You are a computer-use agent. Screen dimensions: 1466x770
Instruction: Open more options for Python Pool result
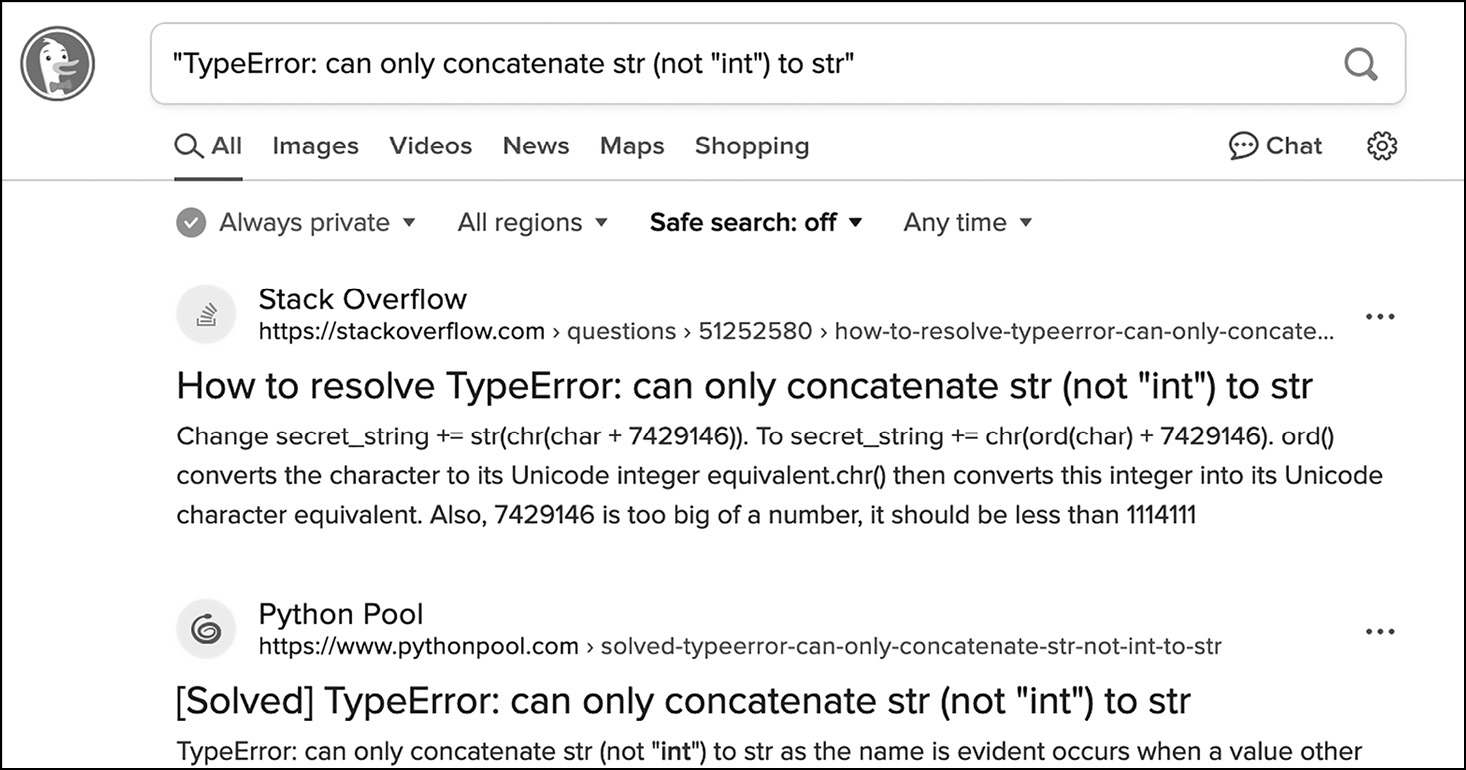(x=1379, y=632)
